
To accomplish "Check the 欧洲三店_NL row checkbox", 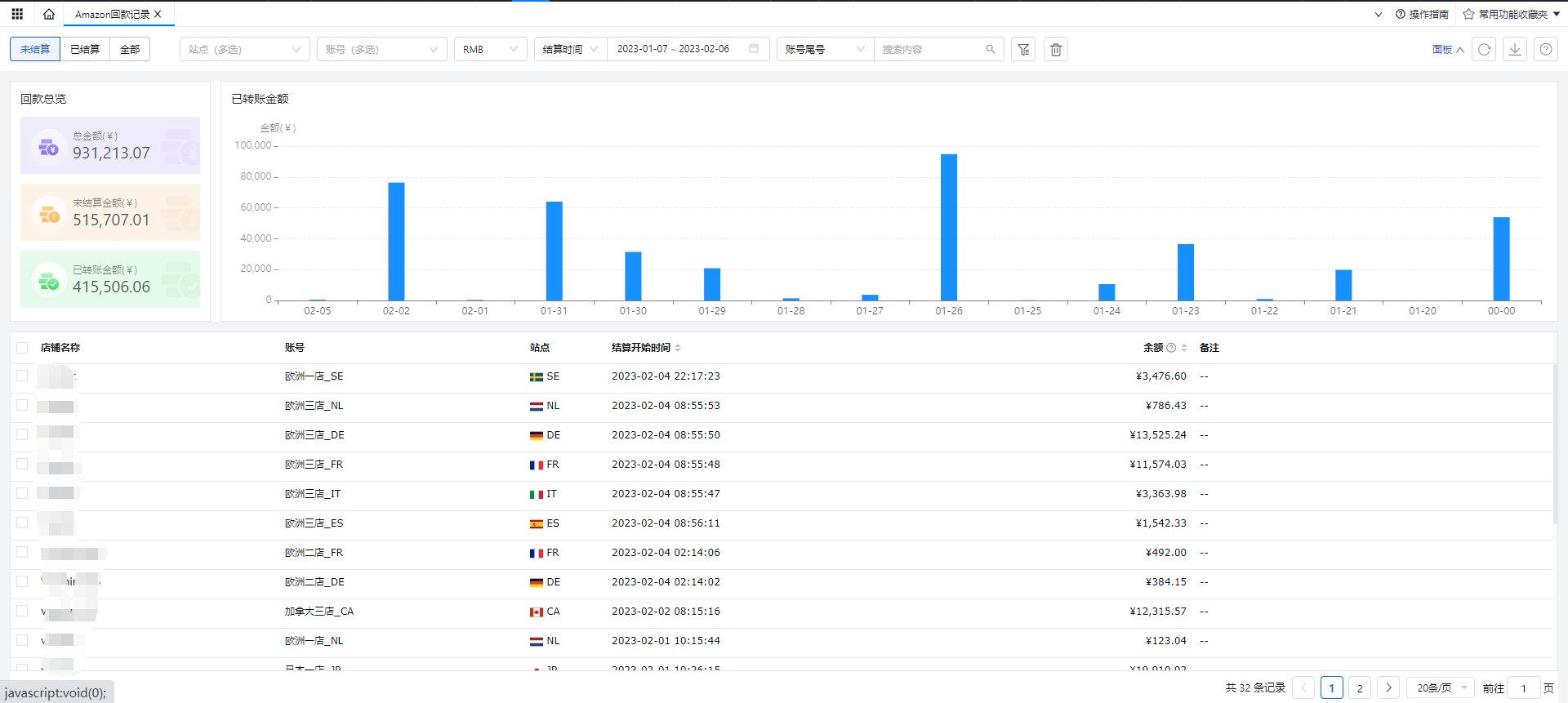I will click(22, 405).
